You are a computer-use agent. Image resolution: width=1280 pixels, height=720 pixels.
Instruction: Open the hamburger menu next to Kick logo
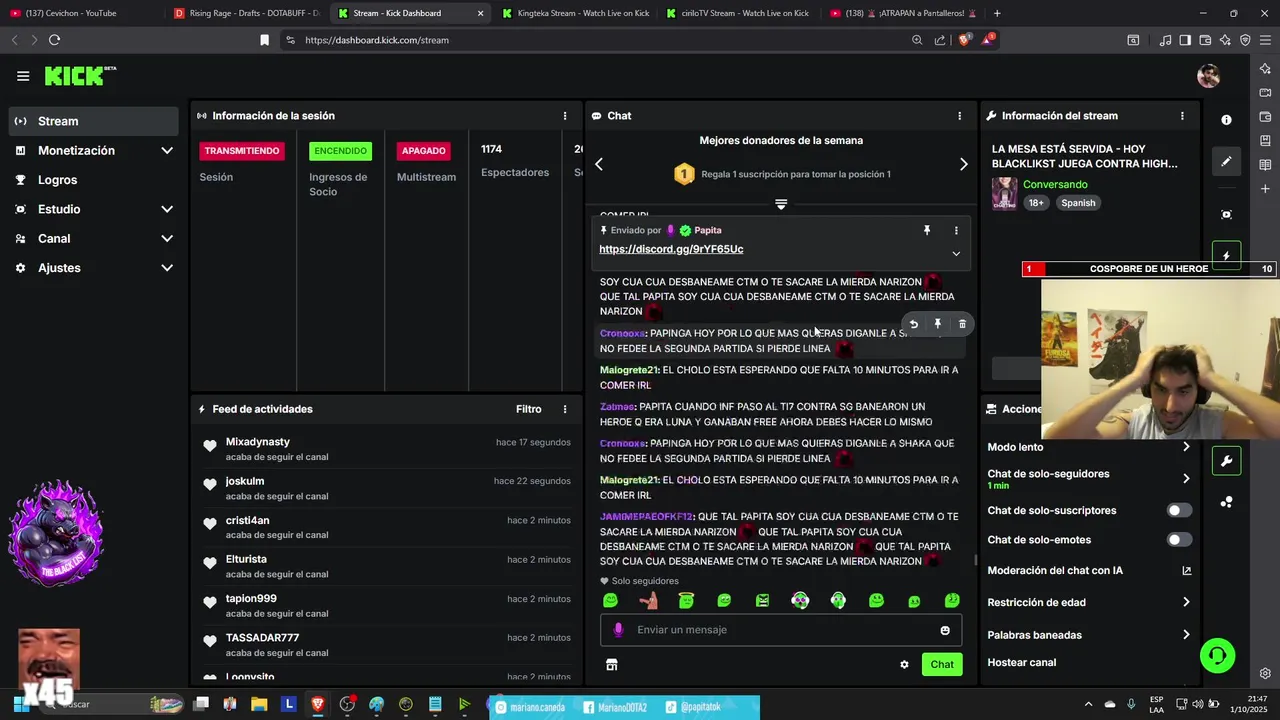(23, 76)
